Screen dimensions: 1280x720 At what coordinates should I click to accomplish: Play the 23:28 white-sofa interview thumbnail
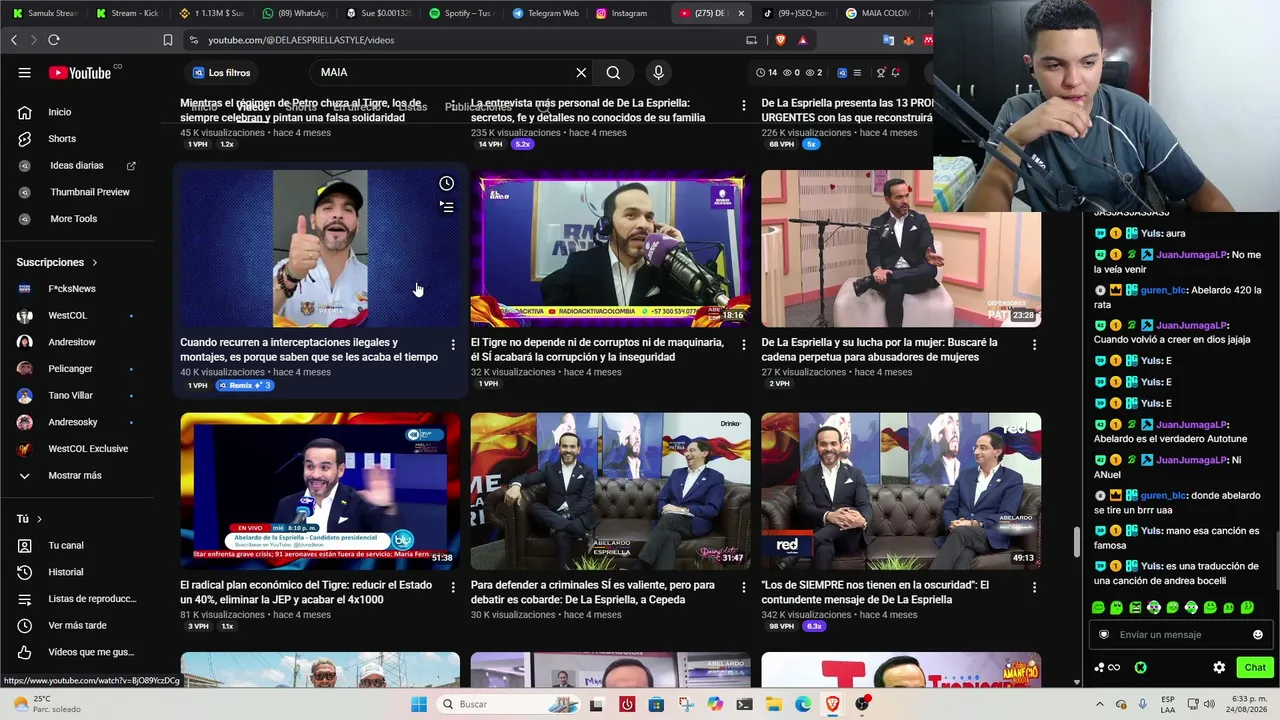(x=900, y=249)
